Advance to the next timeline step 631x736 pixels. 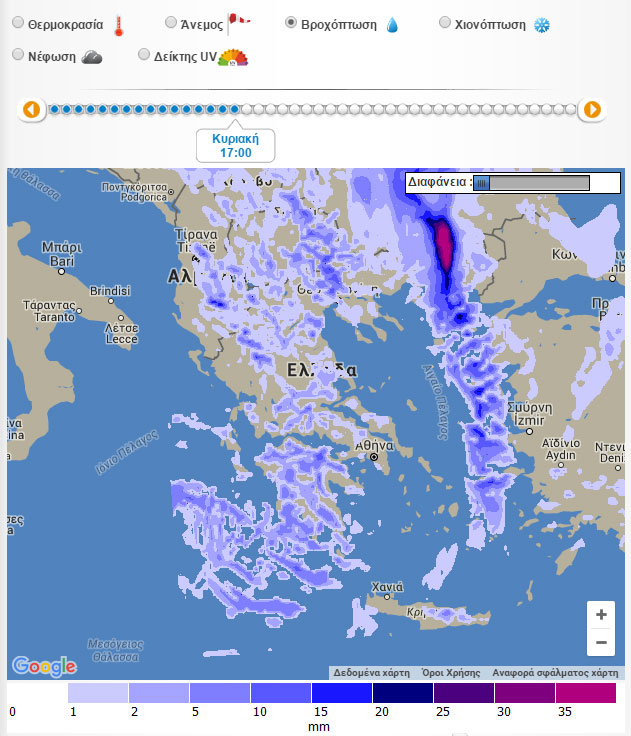coord(592,109)
